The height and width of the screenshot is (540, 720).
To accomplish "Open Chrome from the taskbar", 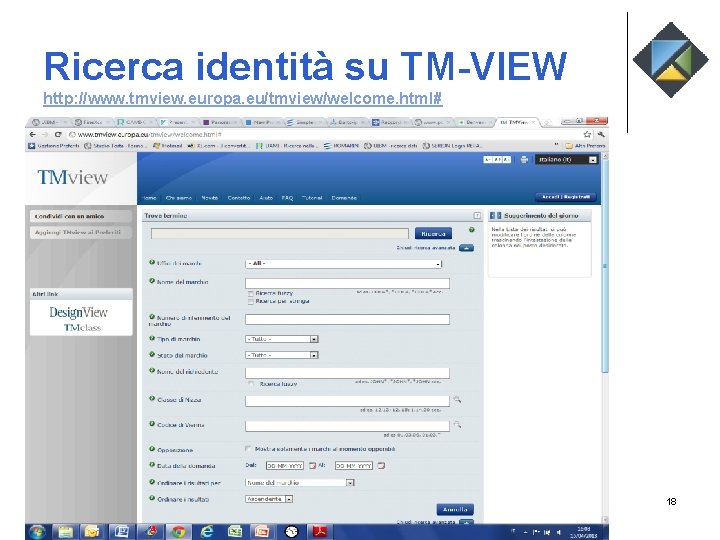I will [179, 532].
